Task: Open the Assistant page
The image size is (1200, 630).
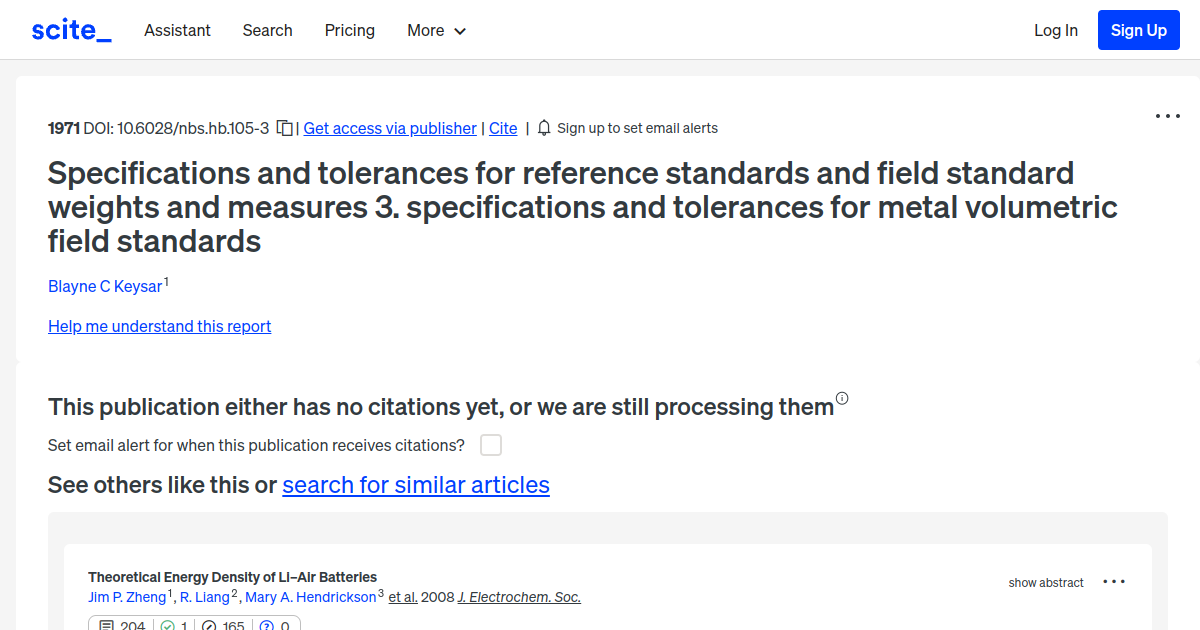Action: click(x=177, y=30)
